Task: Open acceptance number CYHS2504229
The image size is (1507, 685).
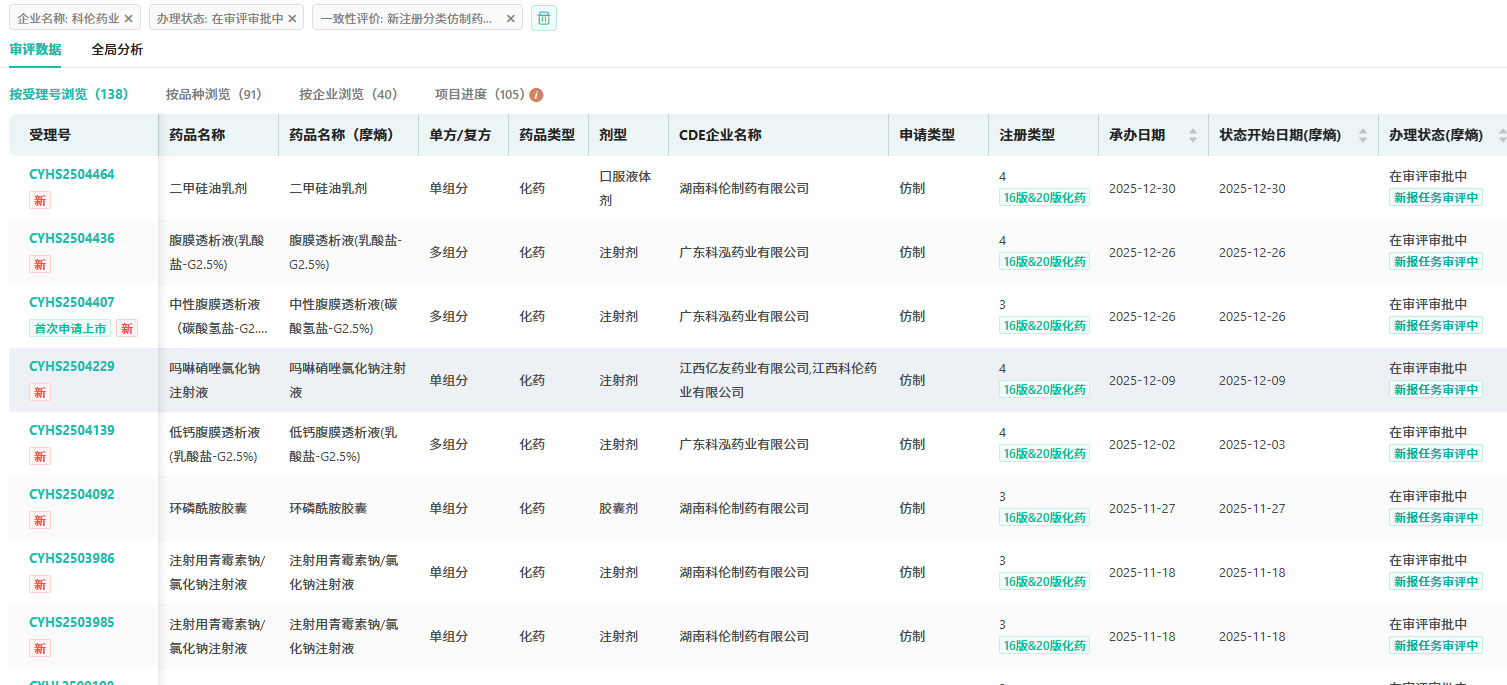Action: coord(72,366)
